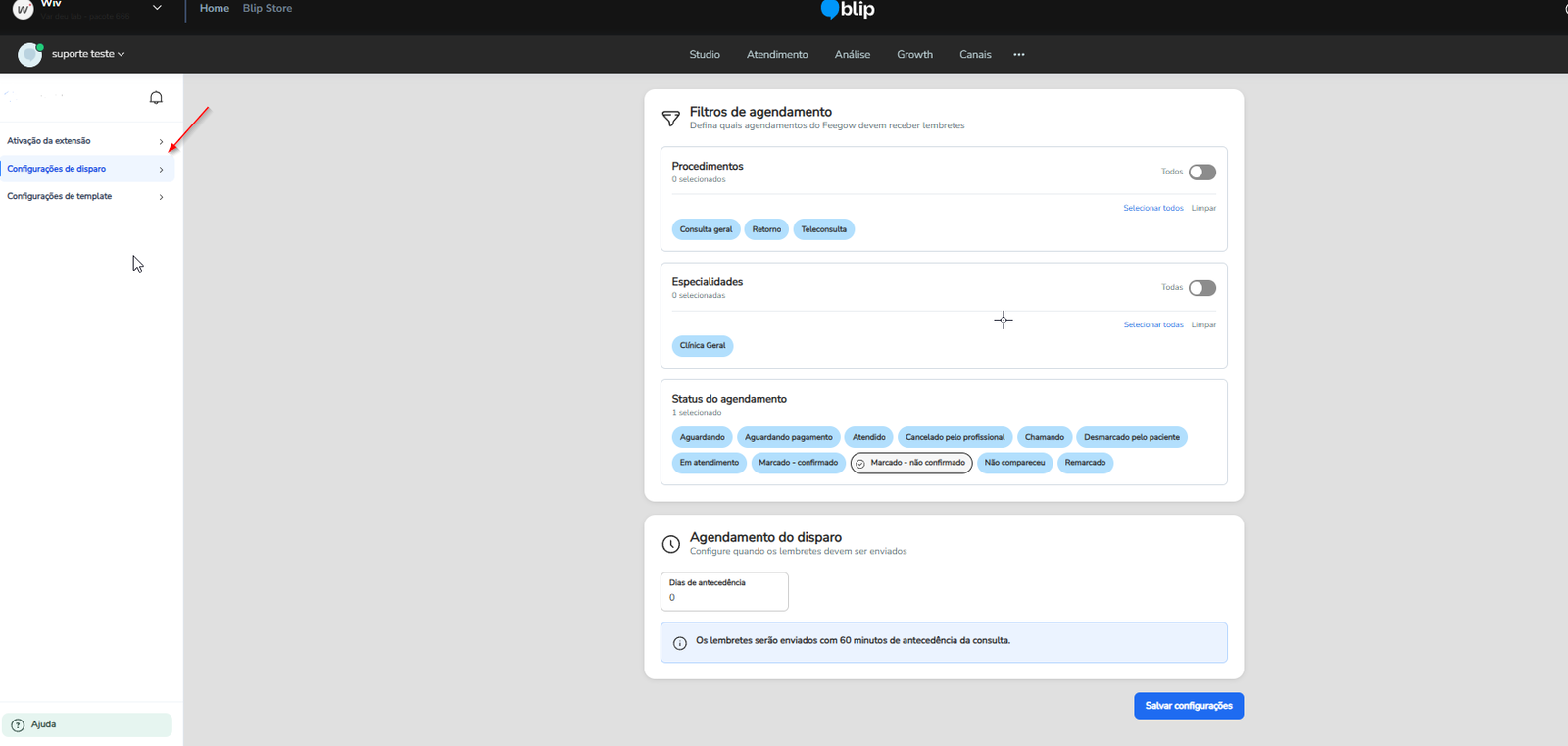Toggle the Especialidades Todas switch
The width and height of the screenshot is (1568, 746).
coord(1202,288)
